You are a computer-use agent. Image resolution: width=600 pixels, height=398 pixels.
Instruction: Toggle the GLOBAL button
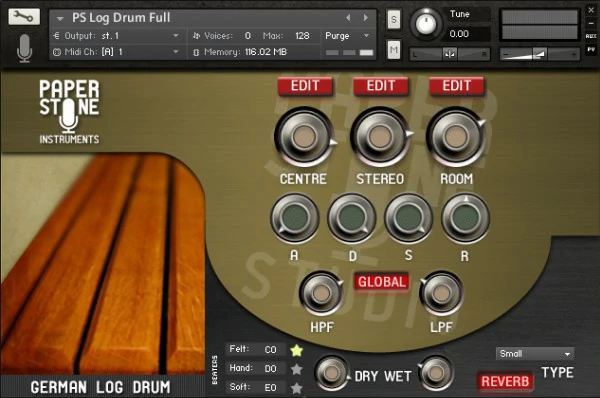click(382, 282)
